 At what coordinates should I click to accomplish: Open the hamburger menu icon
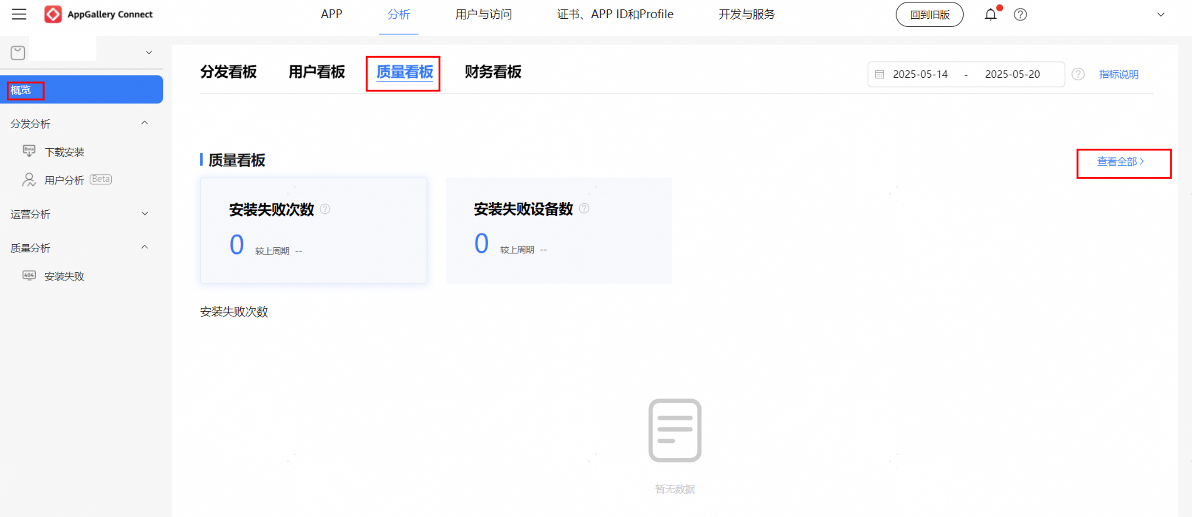(x=19, y=15)
